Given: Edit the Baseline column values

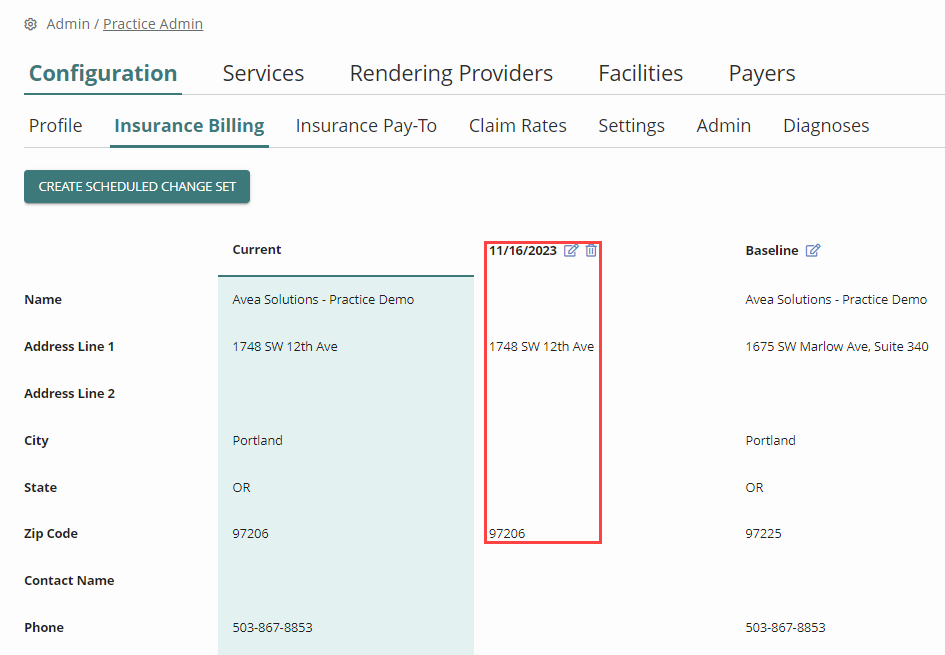Looking at the screenshot, I should click(x=813, y=251).
